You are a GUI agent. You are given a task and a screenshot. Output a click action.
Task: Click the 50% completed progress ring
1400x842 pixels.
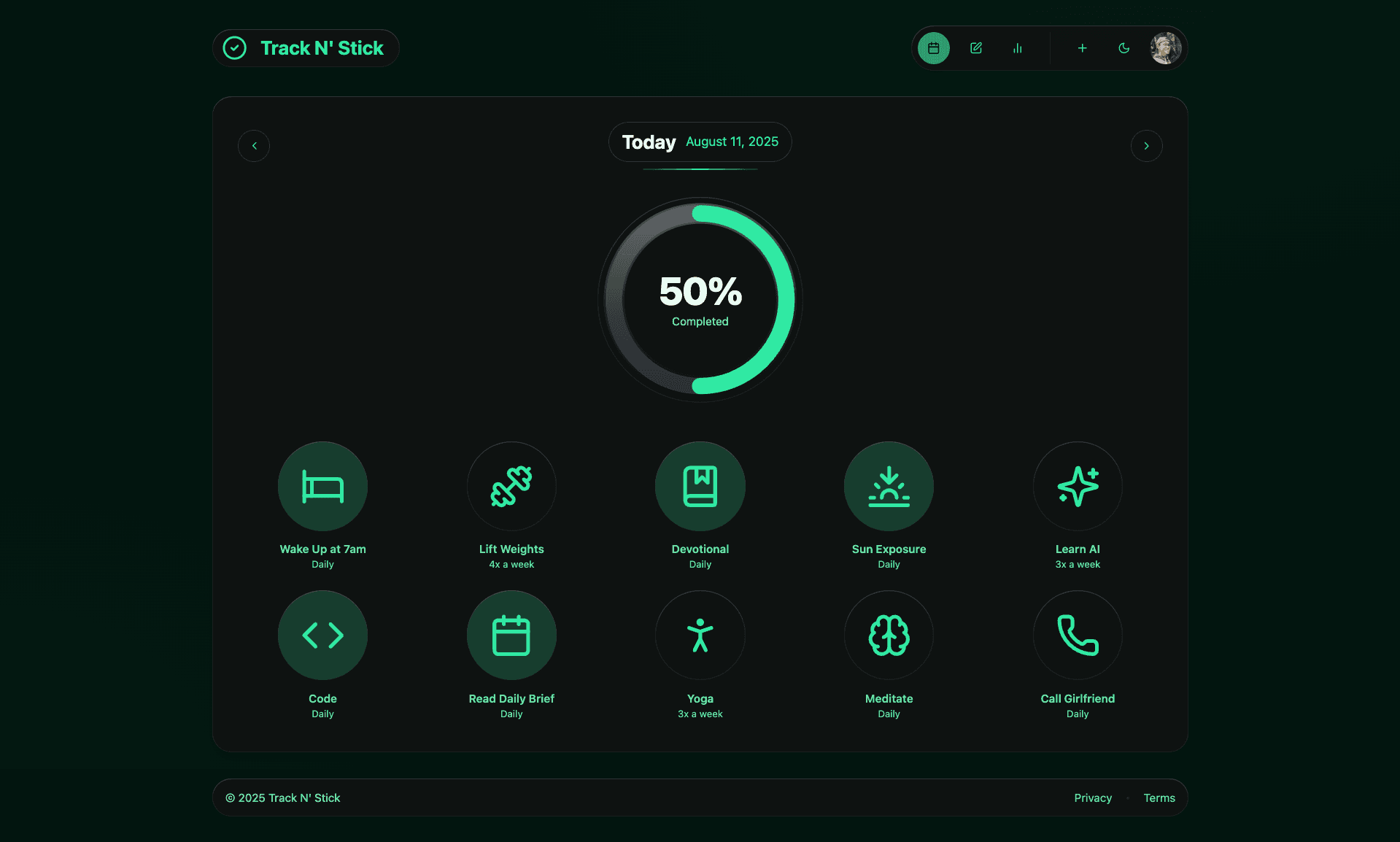pyautogui.click(x=700, y=299)
